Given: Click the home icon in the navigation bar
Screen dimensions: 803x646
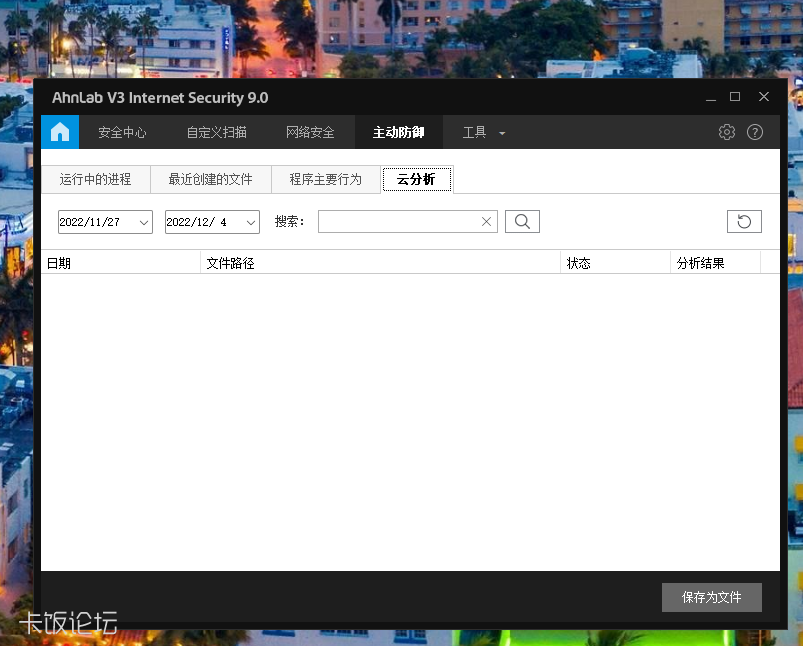Looking at the screenshot, I should point(59,132).
